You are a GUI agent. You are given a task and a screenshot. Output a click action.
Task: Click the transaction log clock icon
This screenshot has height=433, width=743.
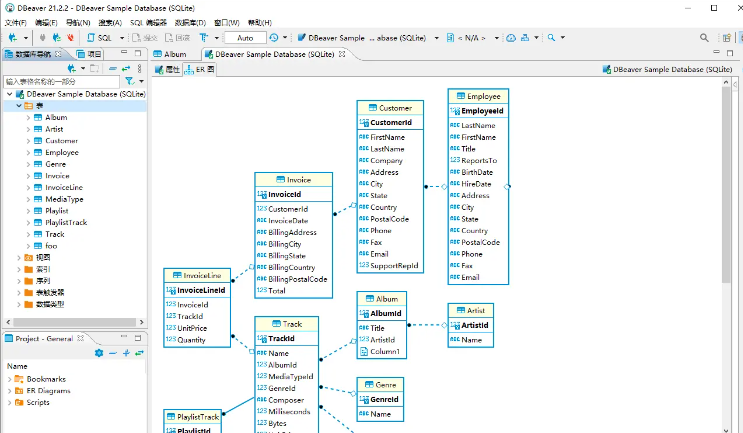click(274, 37)
